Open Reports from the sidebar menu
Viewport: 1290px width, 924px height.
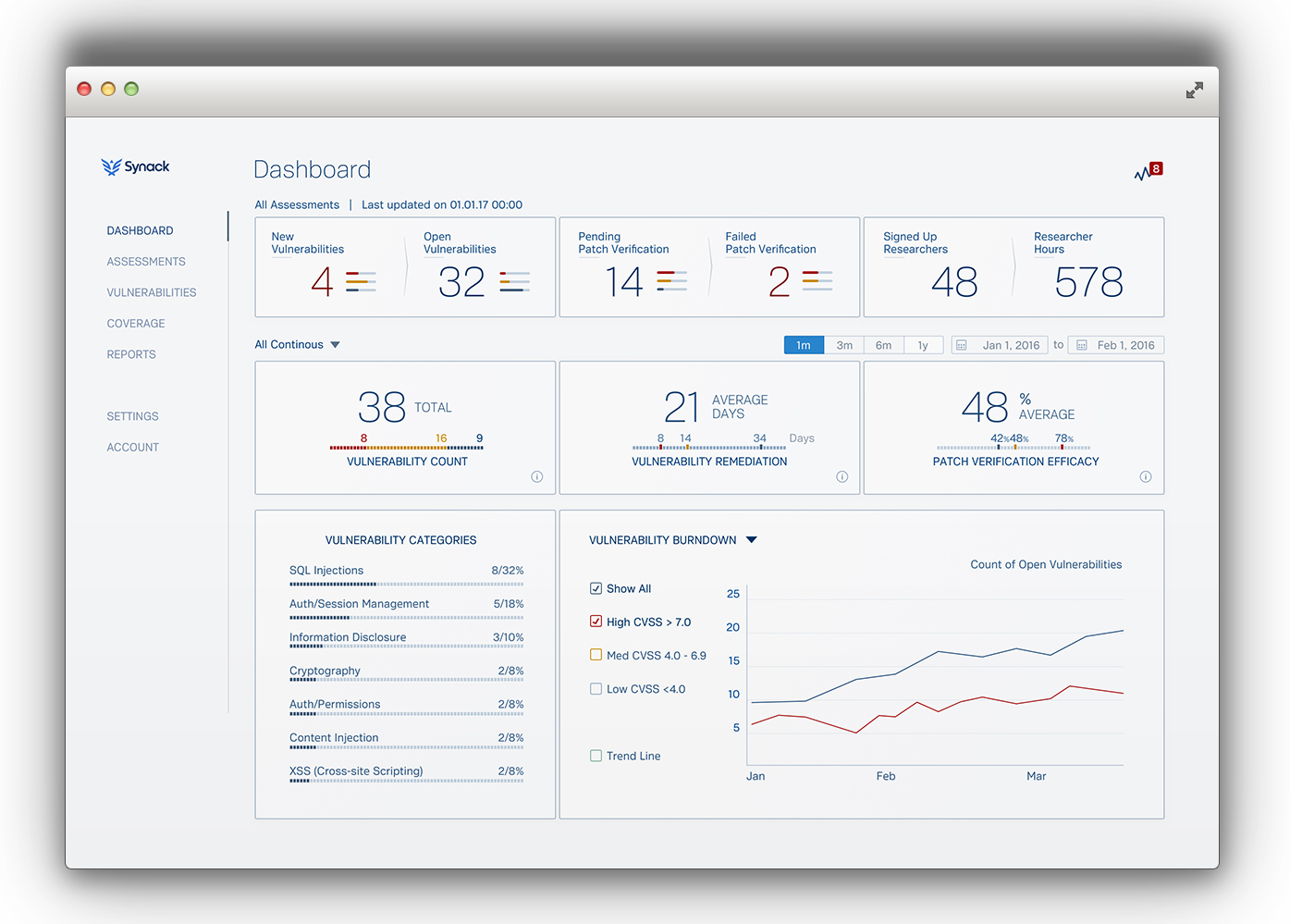(131, 354)
